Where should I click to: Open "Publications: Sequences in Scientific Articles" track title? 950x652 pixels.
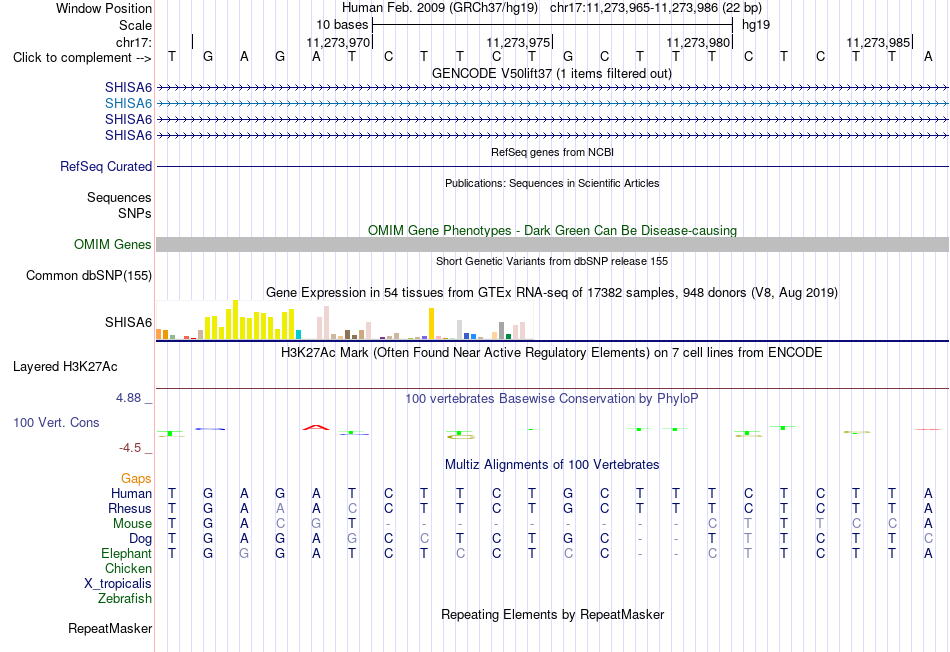(x=552, y=183)
